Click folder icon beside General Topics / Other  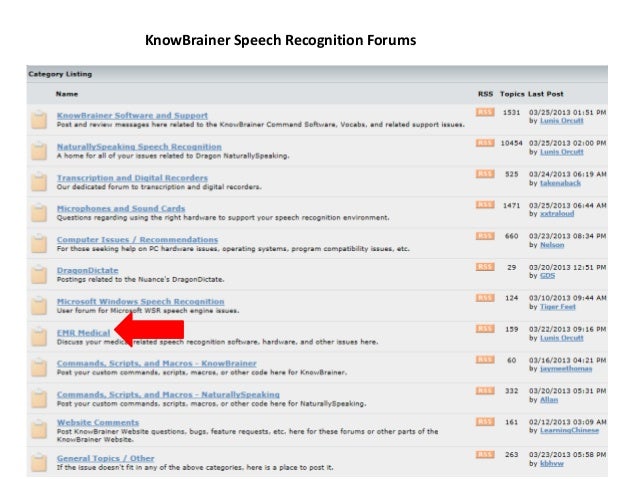[39, 463]
